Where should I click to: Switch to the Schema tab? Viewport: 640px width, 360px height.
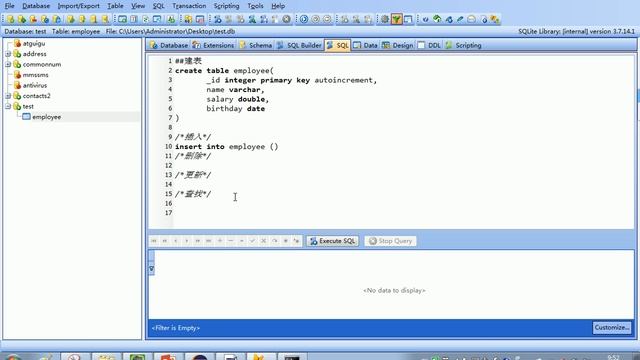256,45
